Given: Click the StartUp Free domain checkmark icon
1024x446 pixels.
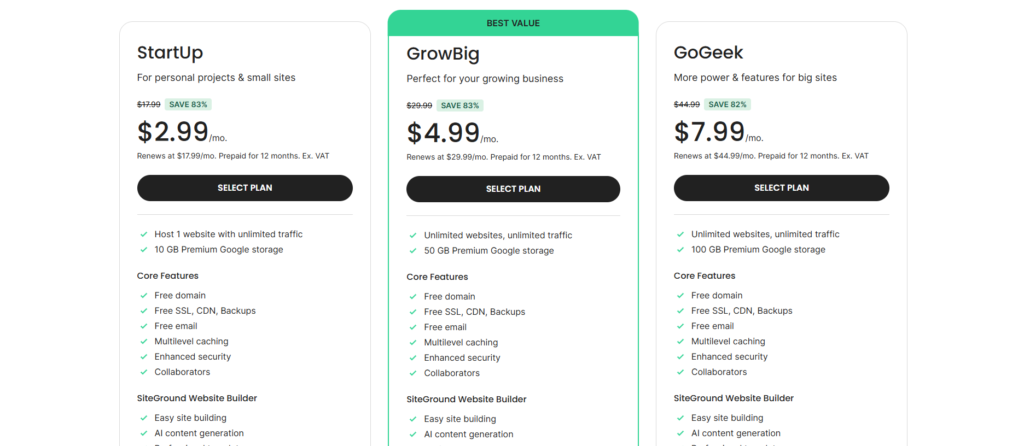Looking at the screenshot, I should coord(144,295).
